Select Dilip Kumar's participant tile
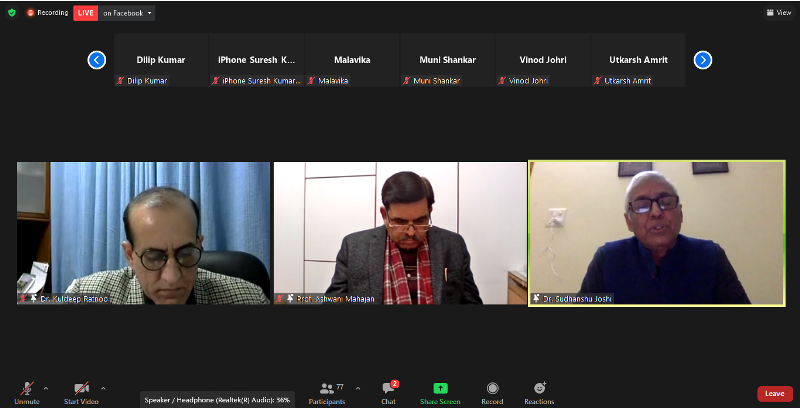The height and width of the screenshot is (408, 800). click(161, 60)
